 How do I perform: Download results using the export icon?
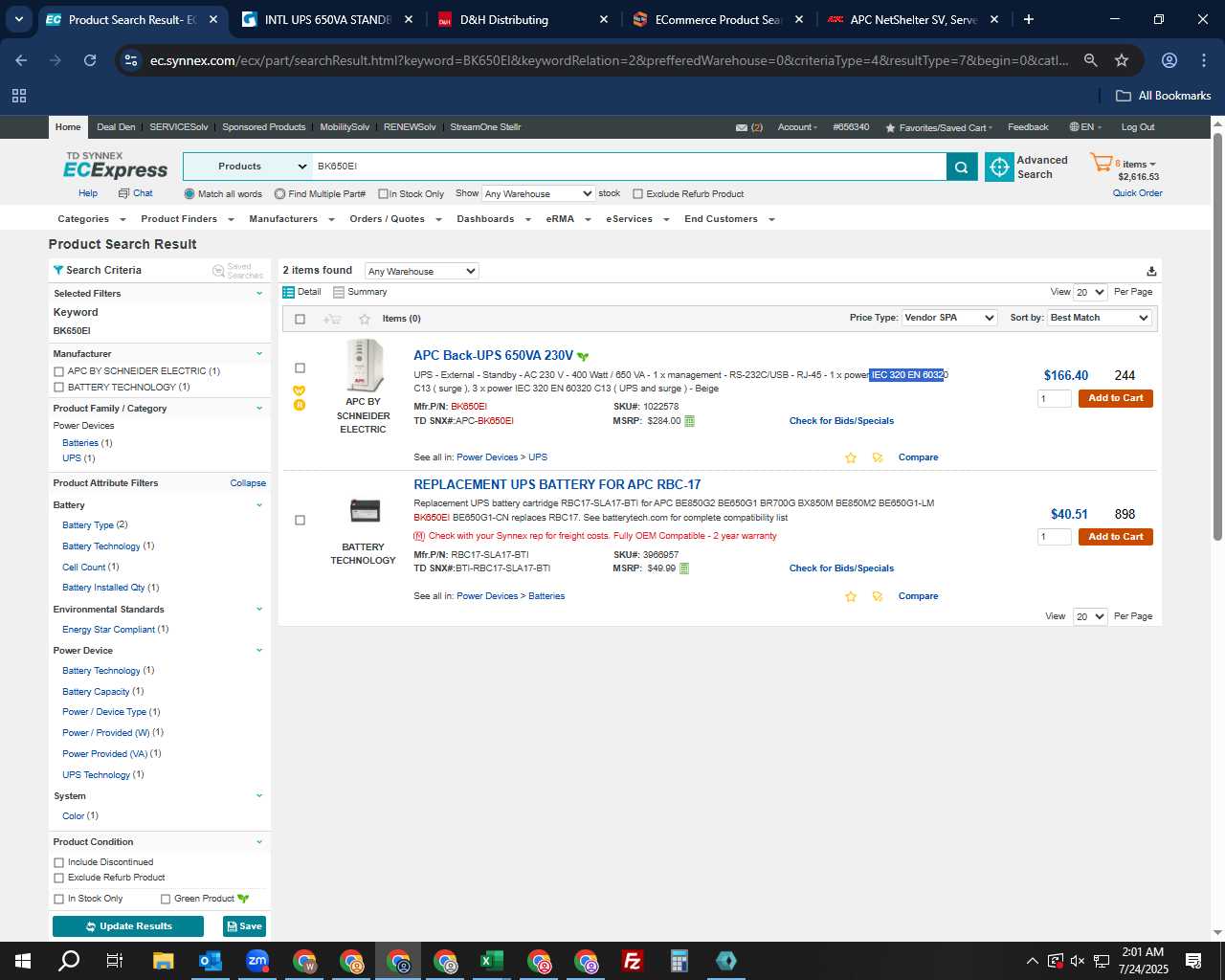[x=1151, y=271]
